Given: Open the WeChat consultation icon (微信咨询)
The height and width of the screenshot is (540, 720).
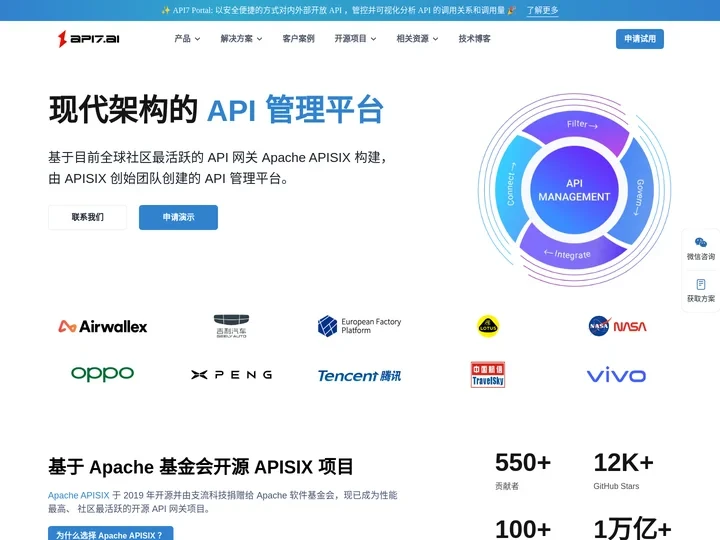Looking at the screenshot, I should click(701, 242).
